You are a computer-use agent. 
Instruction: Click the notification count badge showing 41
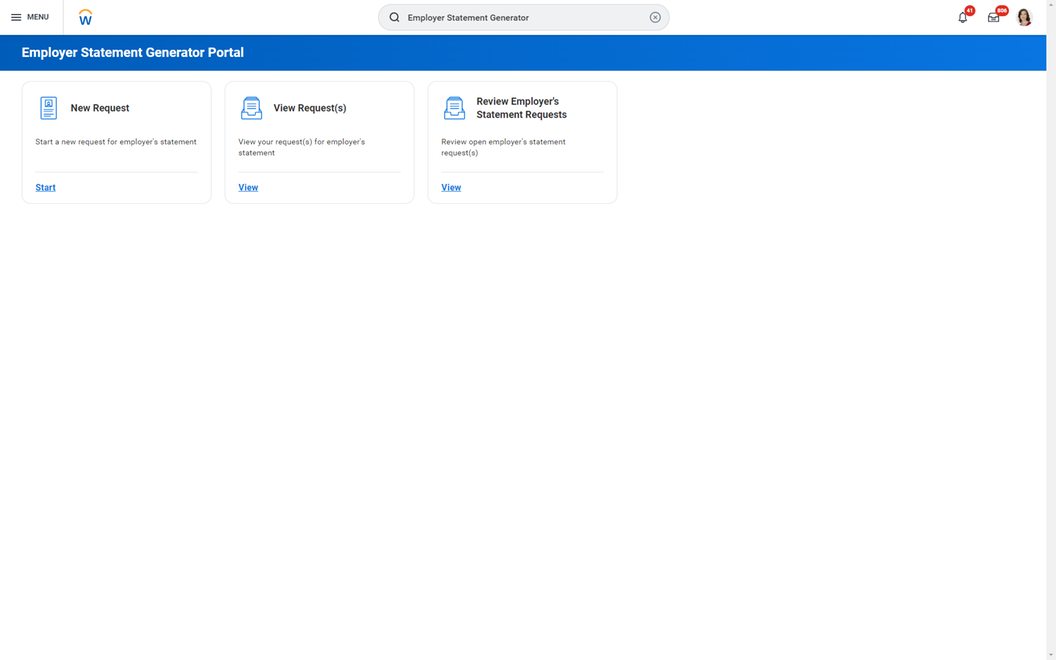(968, 10)
